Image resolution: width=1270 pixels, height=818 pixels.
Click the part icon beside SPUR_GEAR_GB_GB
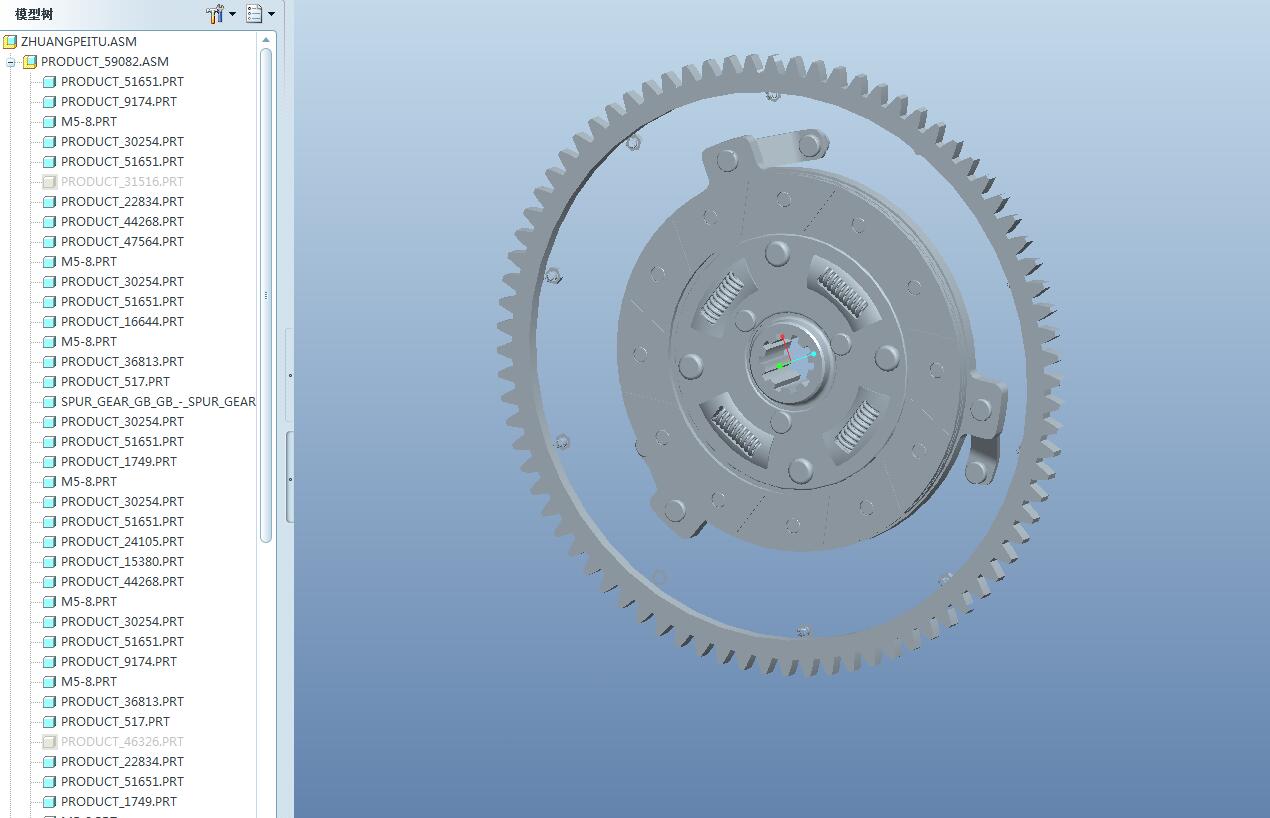(50, 402)
